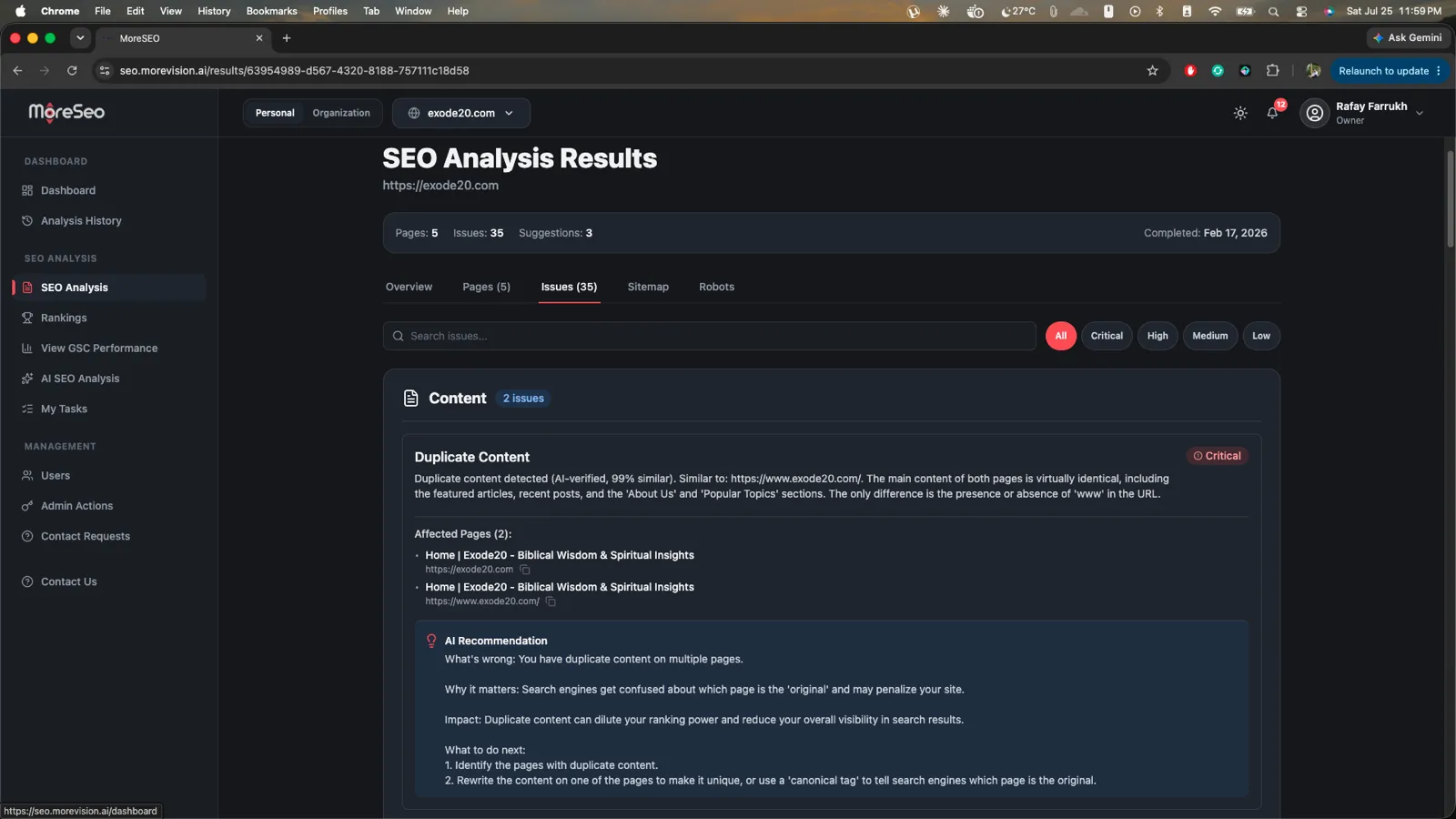The width and height of the screenshot is (1456, 819).
Task: Open Analysis History
Action: click(x=109, y=221)
